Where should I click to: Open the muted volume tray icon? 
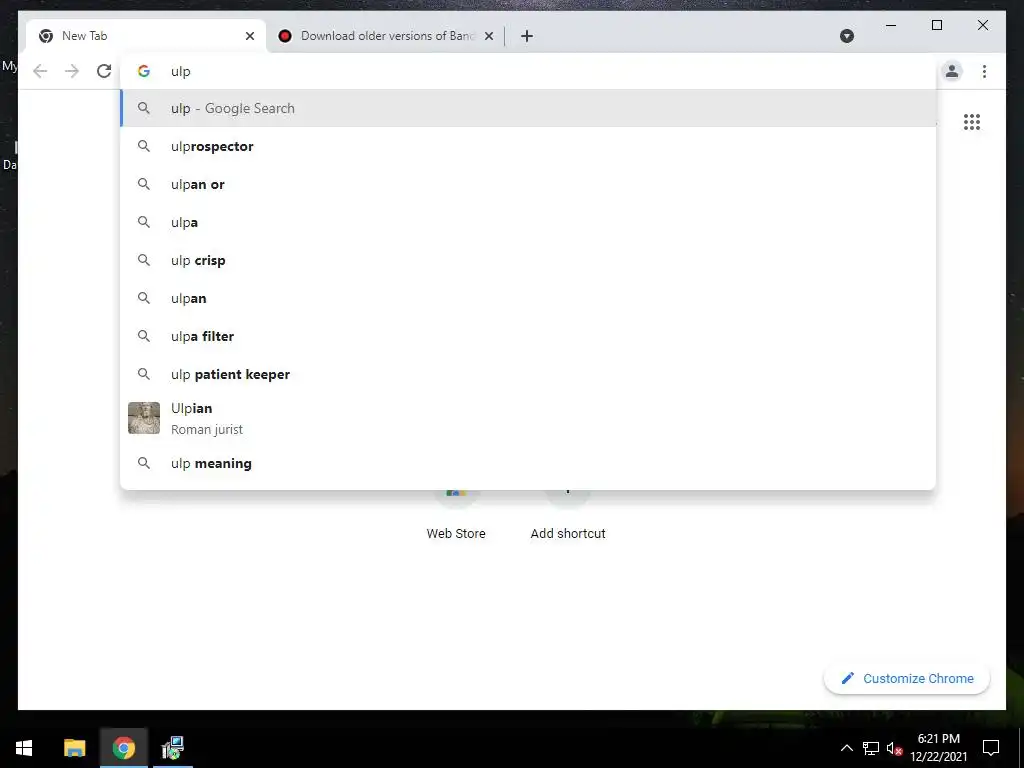pos(895,748)
